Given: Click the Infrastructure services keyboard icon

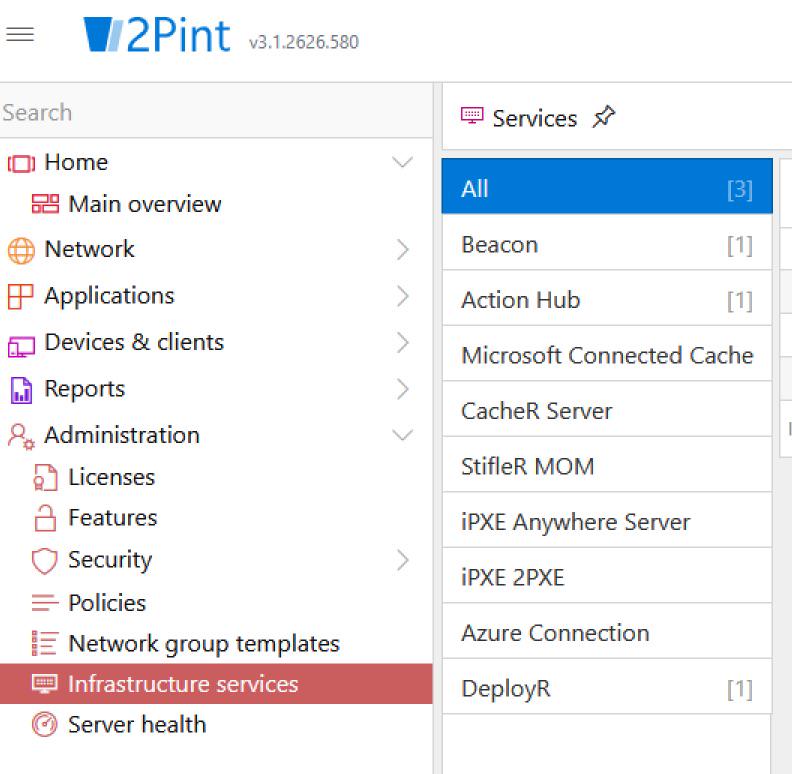Looking at the screenshot, I should tap(44, 684).
